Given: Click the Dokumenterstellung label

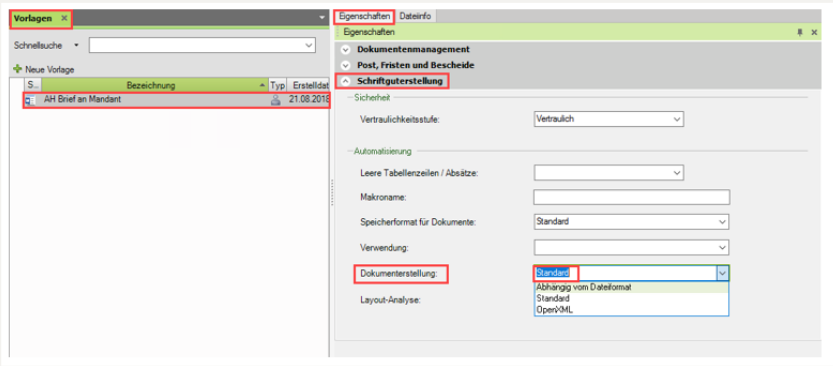Looking at the screenshot, I should (x=398, y=274).
